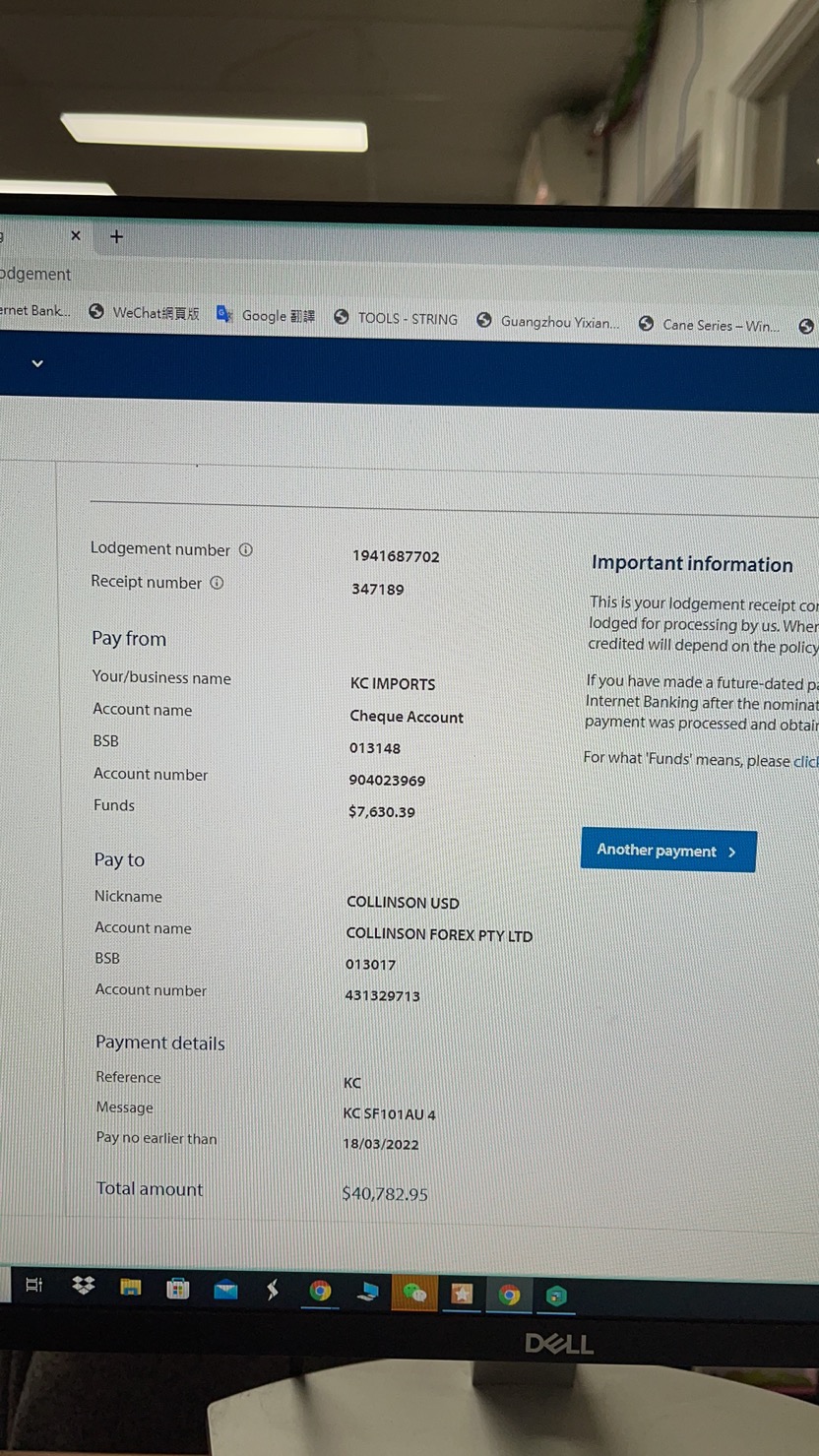Click the Pay no earlier than label
The image size is (819, 1456).
(157, 1138)
